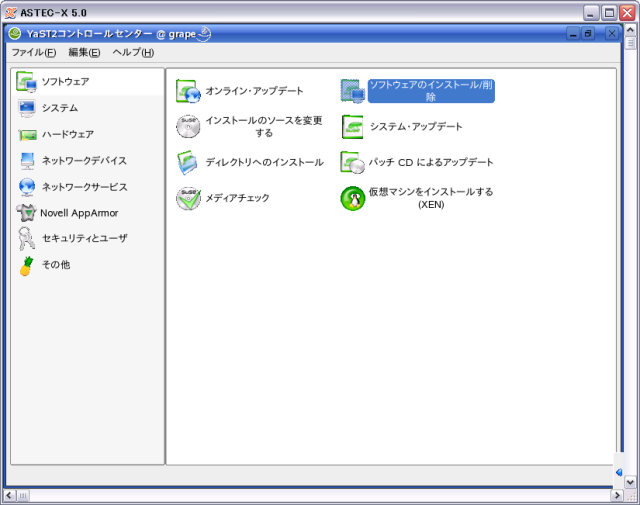Viewport: 640px width, 505px height.
Task: Launch the システム・アップデート icon
Action: (353, 127)
